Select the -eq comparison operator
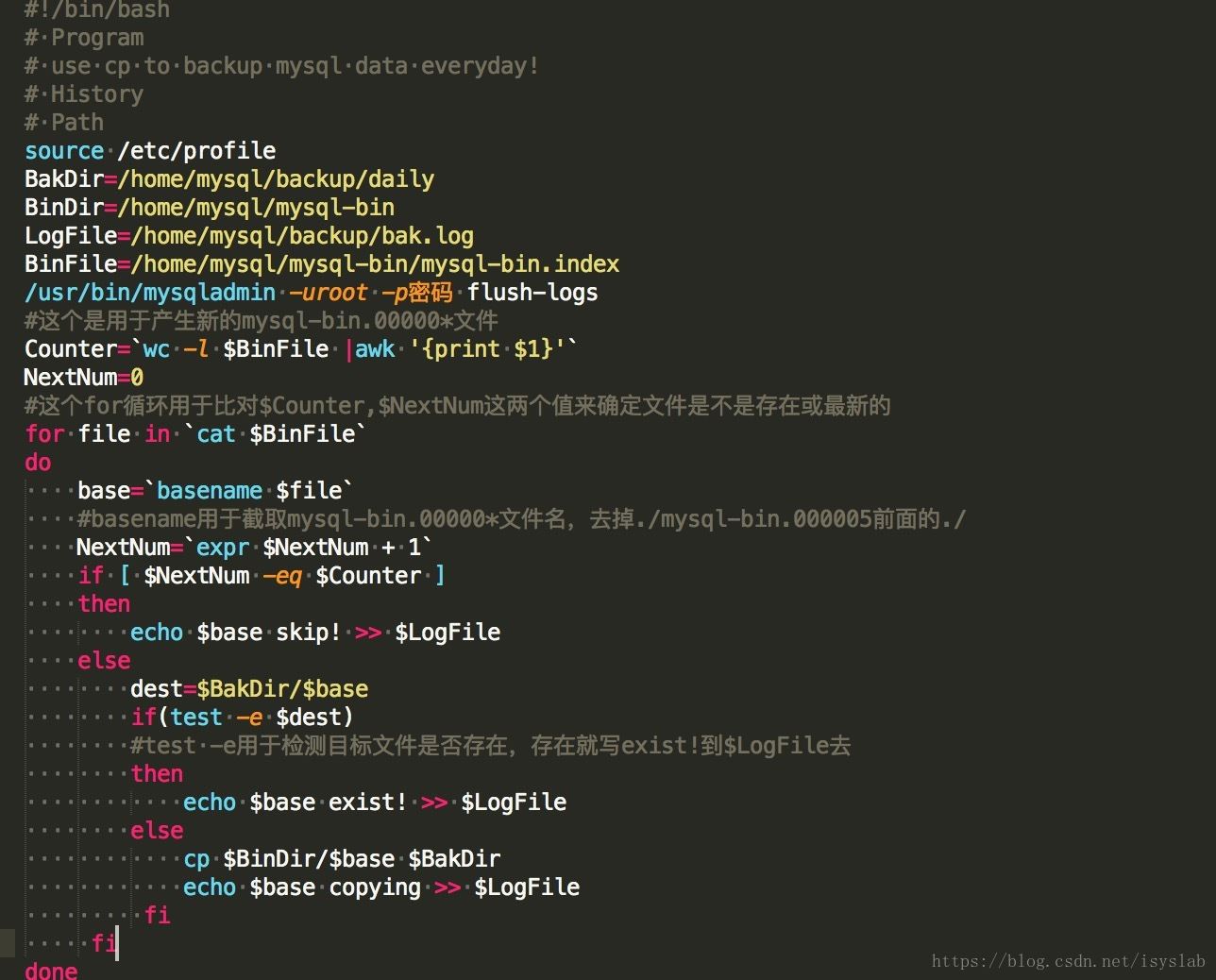 pyautogui.click(x=282, y=575)
